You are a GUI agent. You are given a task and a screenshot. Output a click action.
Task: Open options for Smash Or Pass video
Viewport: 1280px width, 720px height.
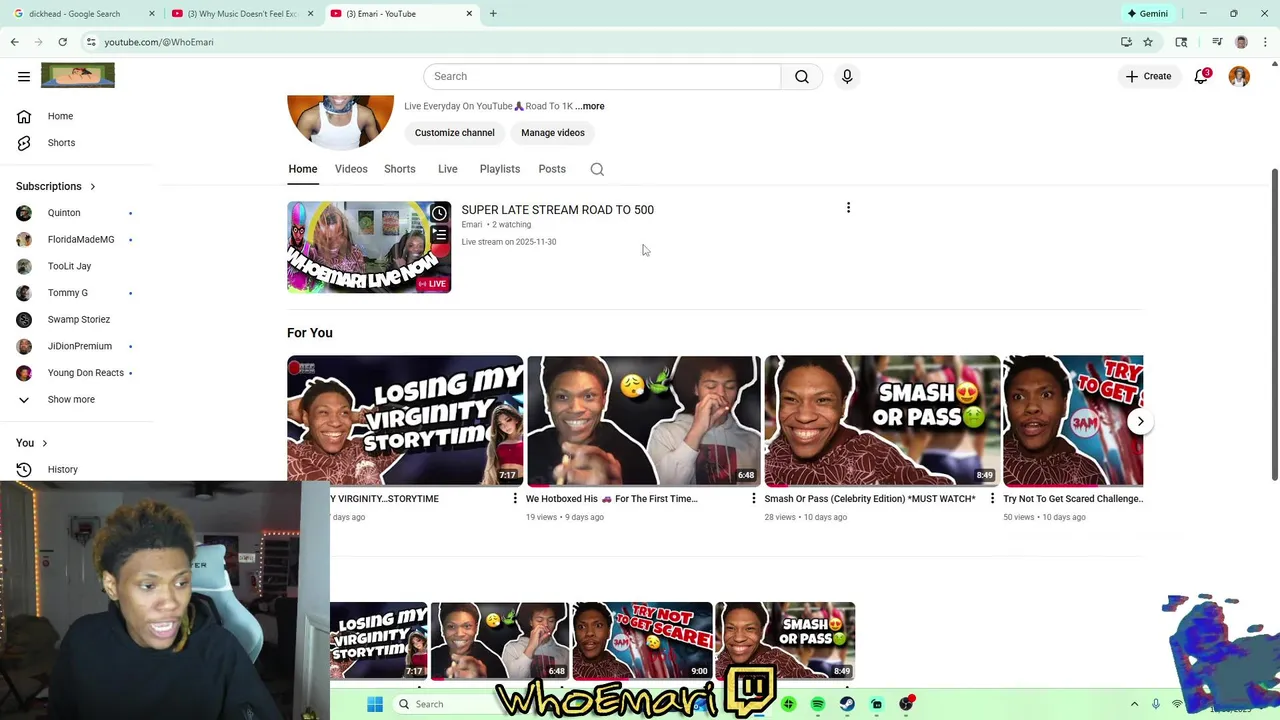tap(992, 498)
